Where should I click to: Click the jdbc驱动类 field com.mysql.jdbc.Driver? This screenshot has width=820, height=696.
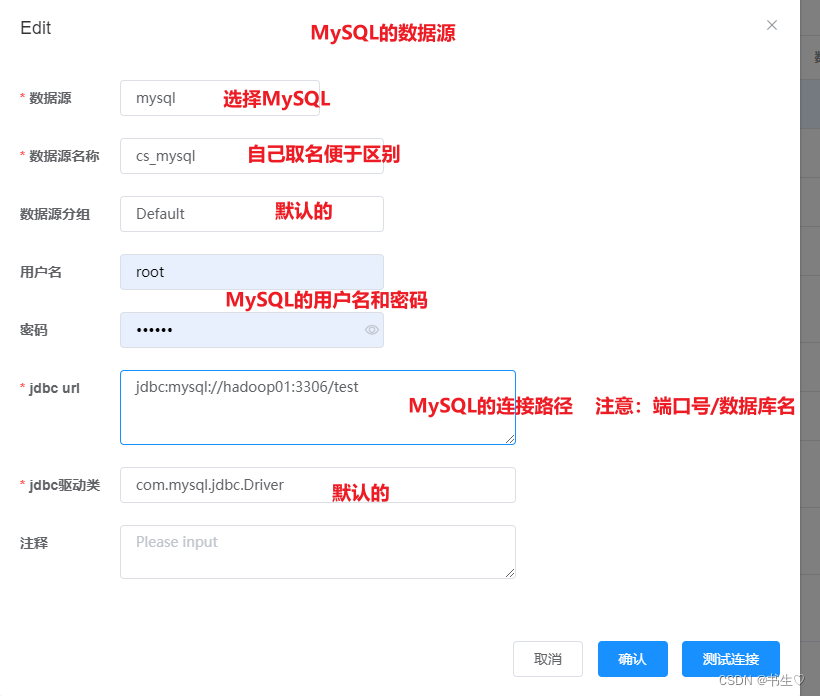(x=318, y=485)
